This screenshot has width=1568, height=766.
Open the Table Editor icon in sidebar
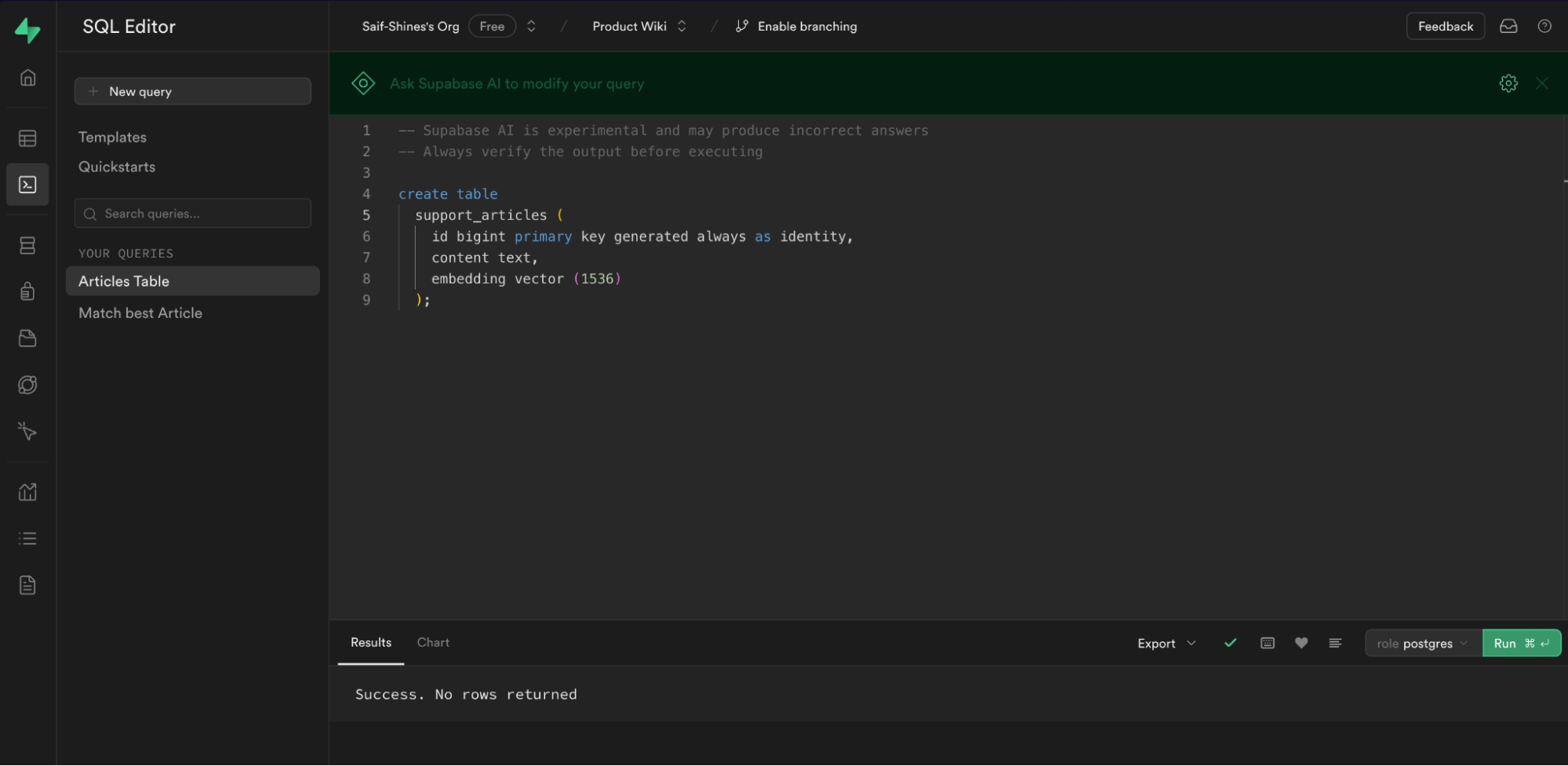click(27, 139)
